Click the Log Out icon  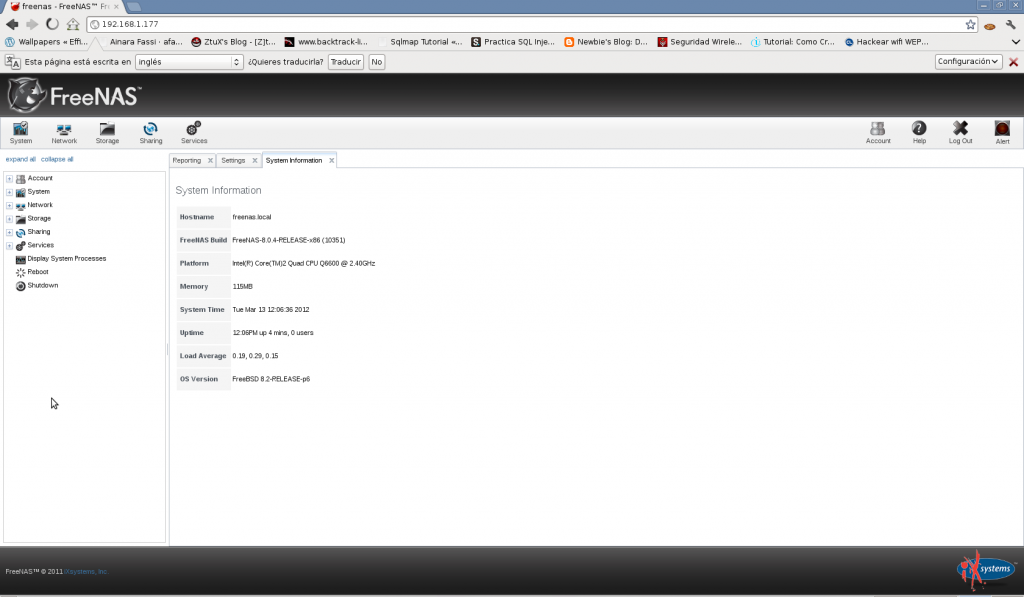tap(960, 133)
